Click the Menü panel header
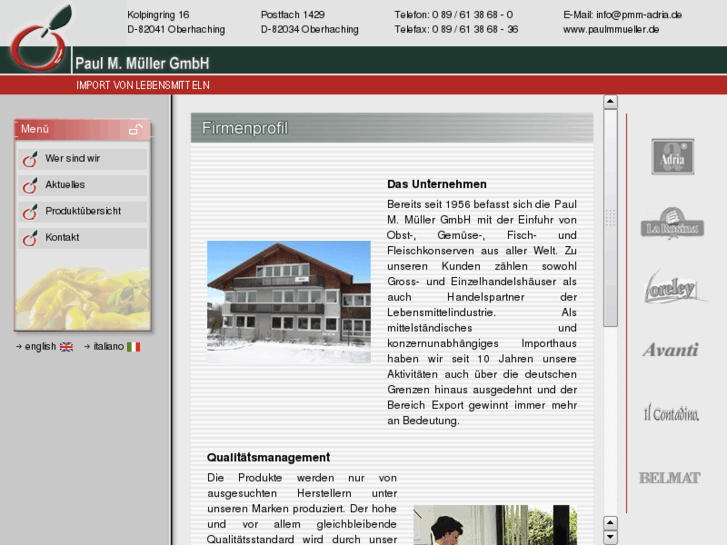 82,129
